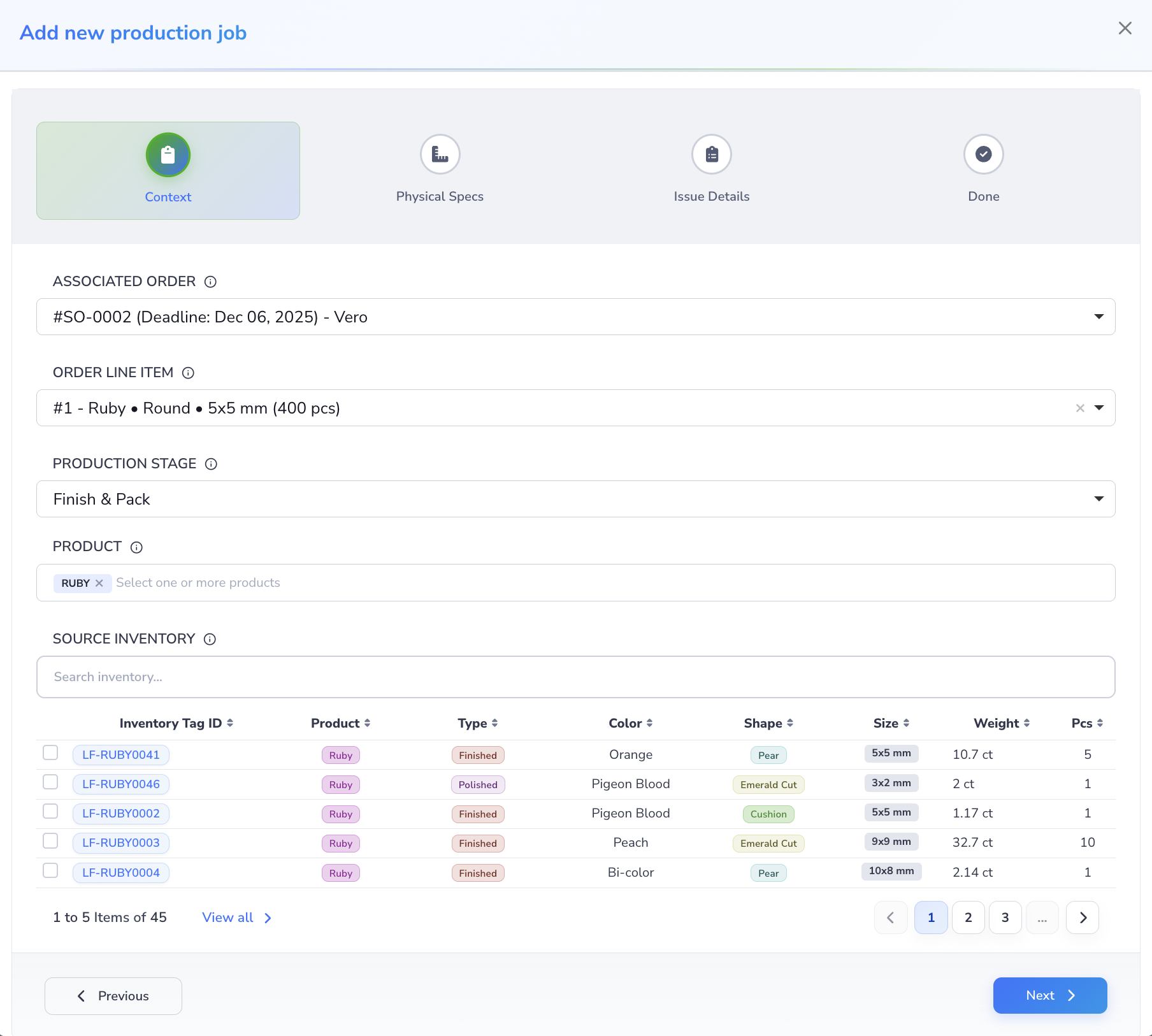1152x1036 pixels.
Task: Go to previous inventory page arrow
Action: click(891, 917)
